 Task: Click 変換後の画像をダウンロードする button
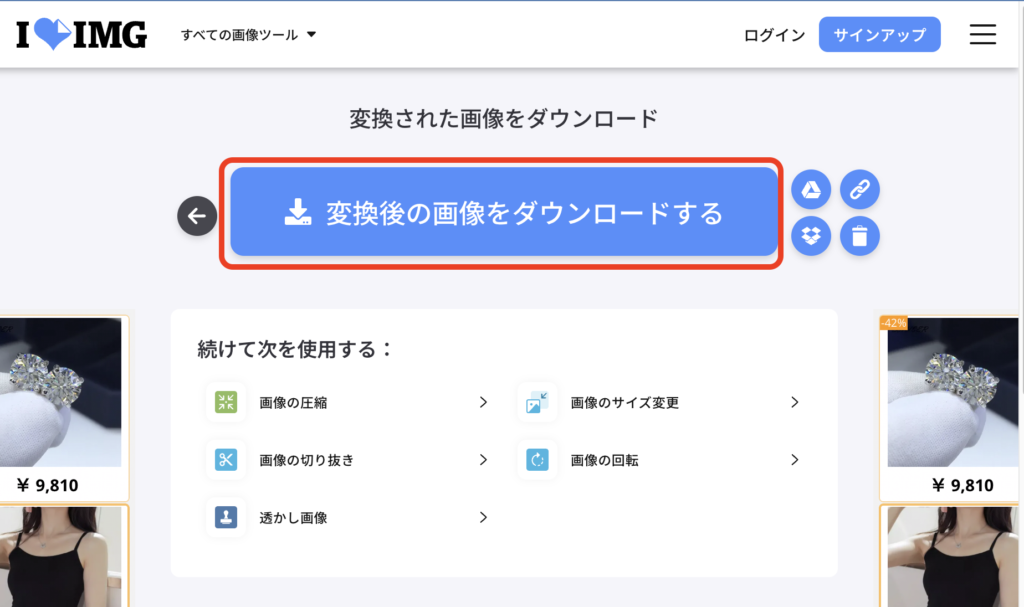tap(504, 213)
